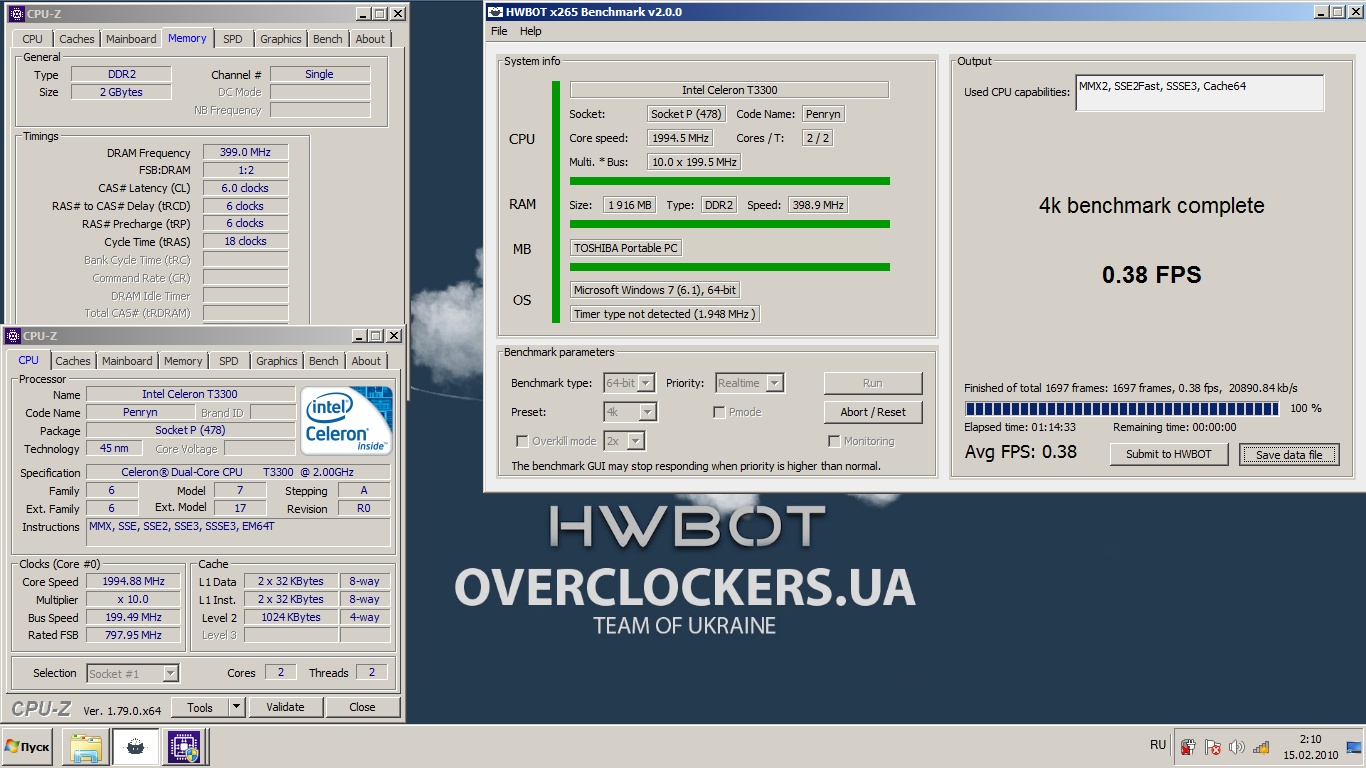Click the benchmark progress bar at 100 %
This screenshot has width=1366, height=768.
1122,408
